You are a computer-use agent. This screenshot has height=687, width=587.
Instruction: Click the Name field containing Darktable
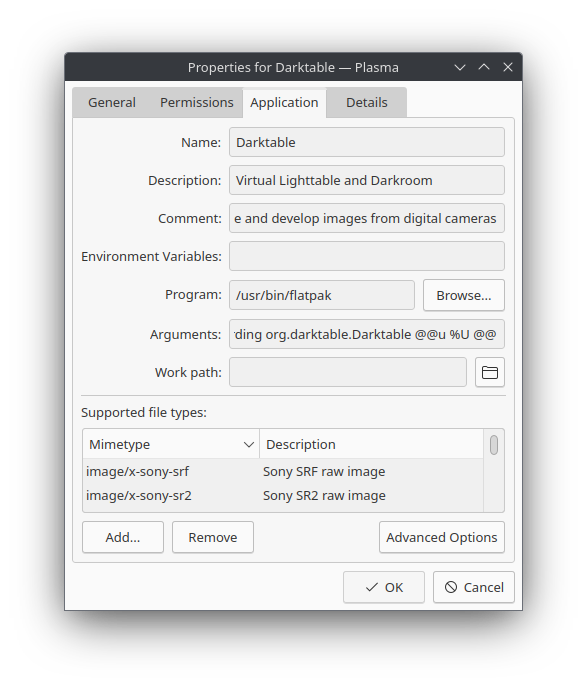[x=367, y=142]
